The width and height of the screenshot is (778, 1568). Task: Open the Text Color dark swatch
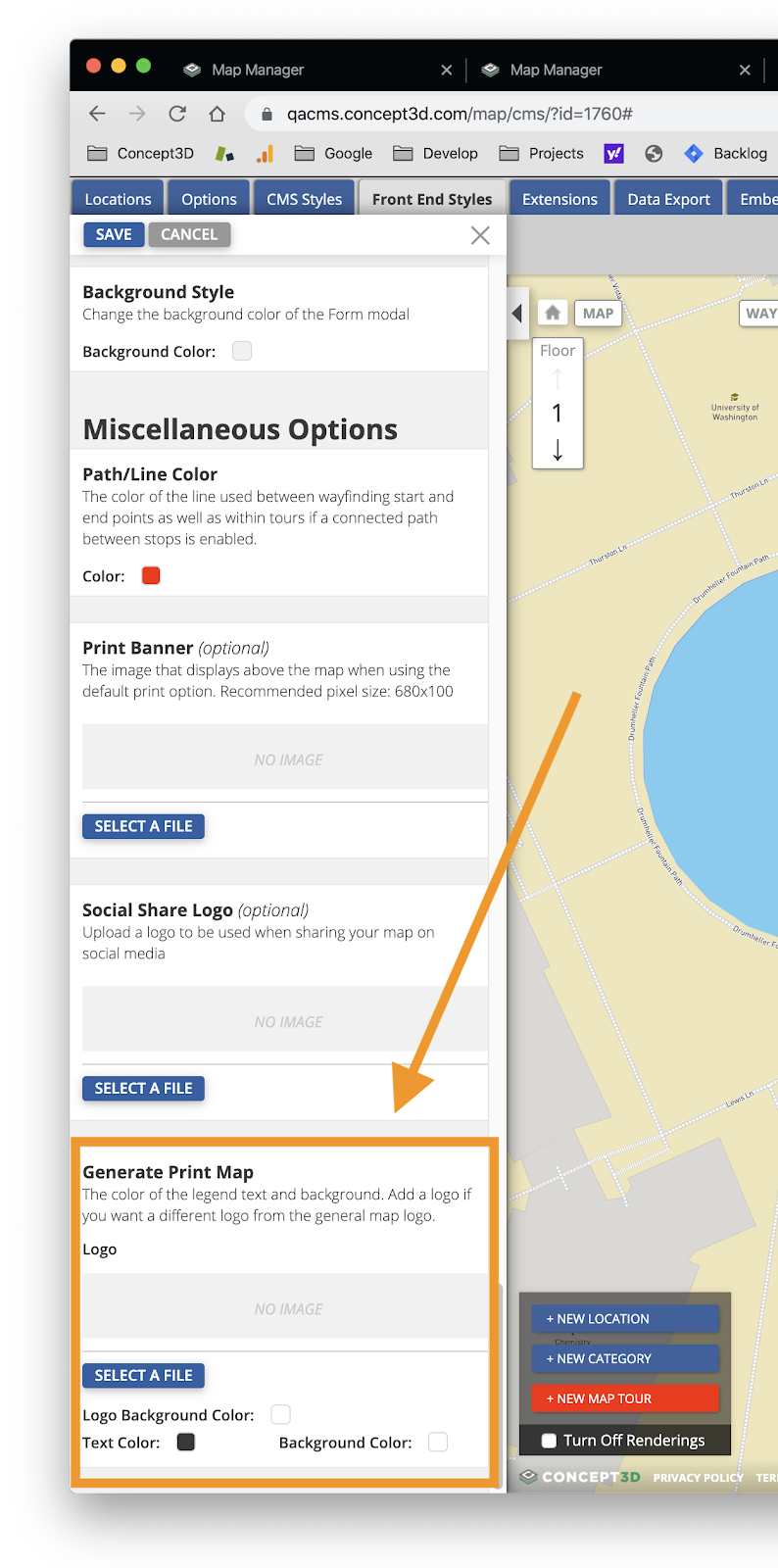185,1442
